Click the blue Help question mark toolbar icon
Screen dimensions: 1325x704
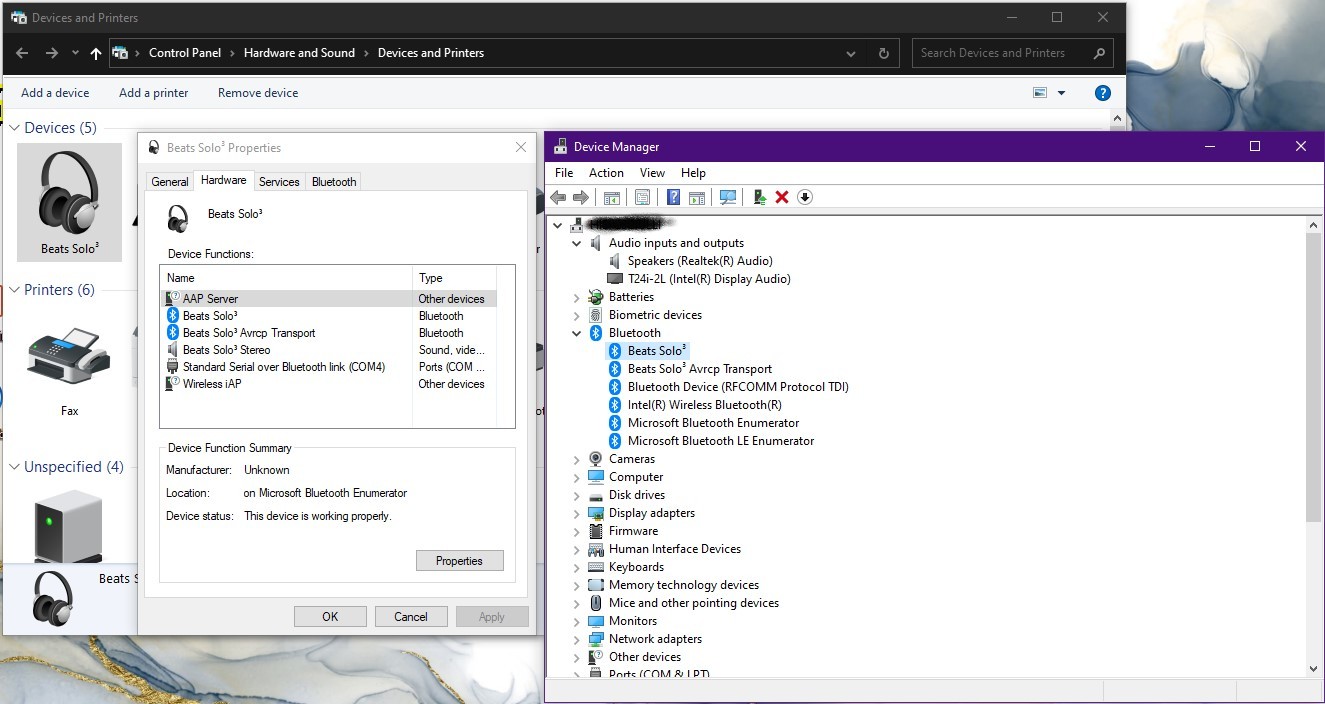[674, 197]
